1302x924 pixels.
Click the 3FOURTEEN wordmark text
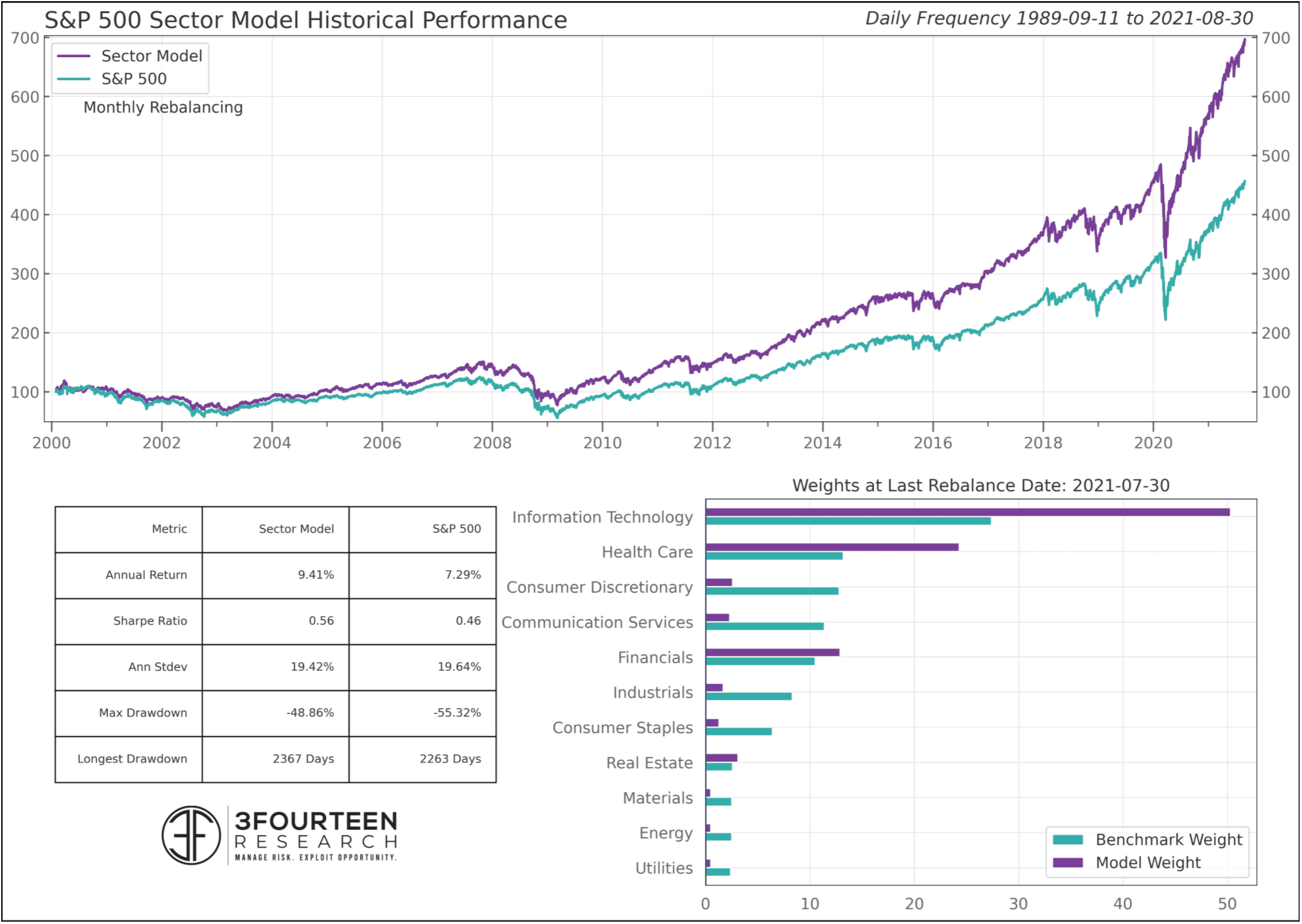316,821
